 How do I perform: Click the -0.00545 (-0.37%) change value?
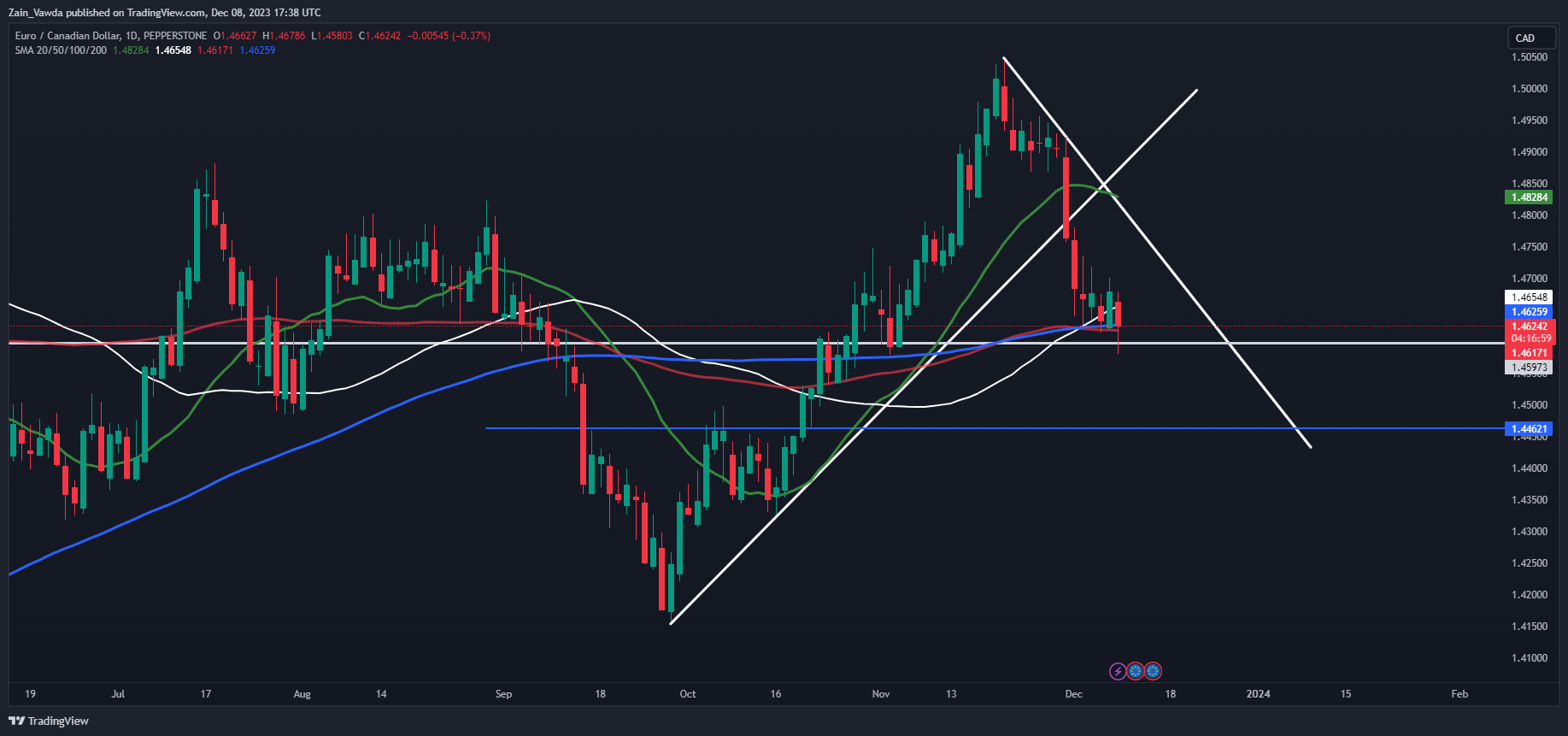(x=449, y=36)
